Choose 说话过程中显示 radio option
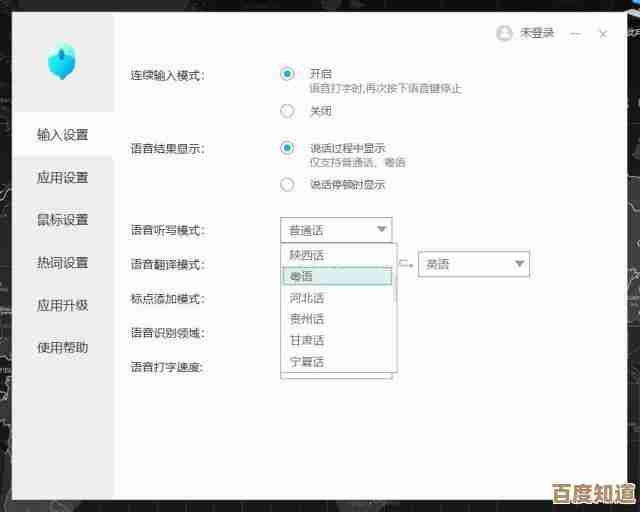640x512 pixels. 288,148
